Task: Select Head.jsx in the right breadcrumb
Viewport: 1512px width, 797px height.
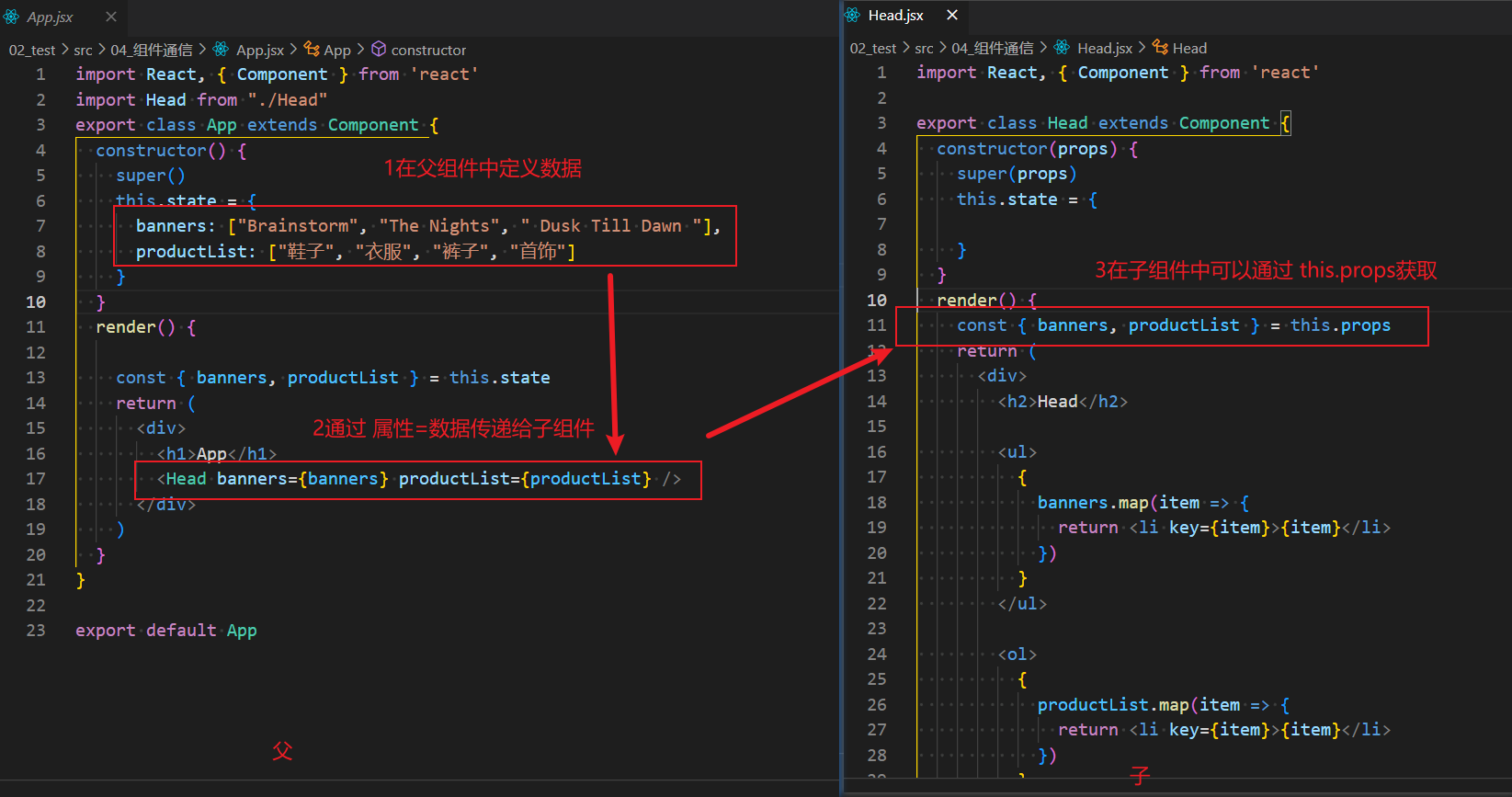Action: (1105, 48)
